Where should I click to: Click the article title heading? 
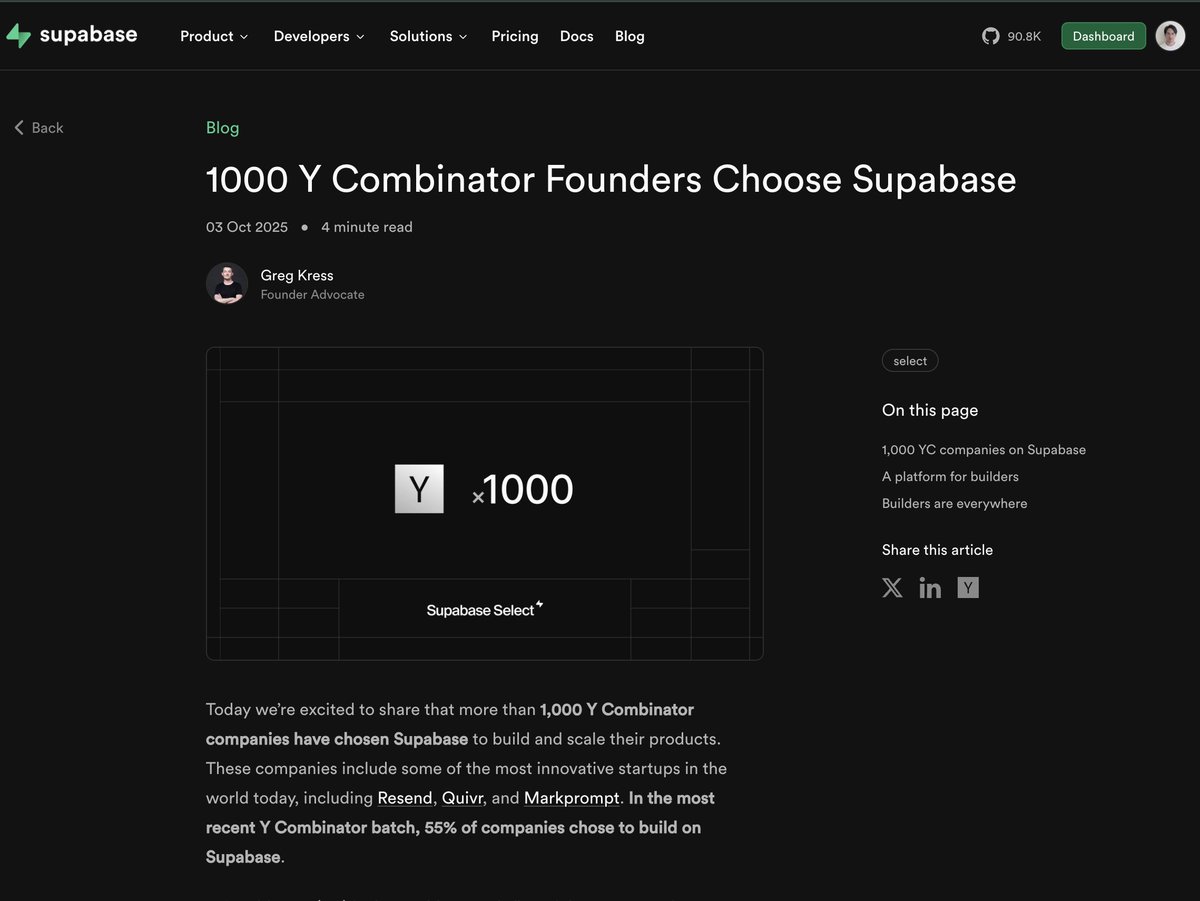pyautogui.click(x=611, y=180)
